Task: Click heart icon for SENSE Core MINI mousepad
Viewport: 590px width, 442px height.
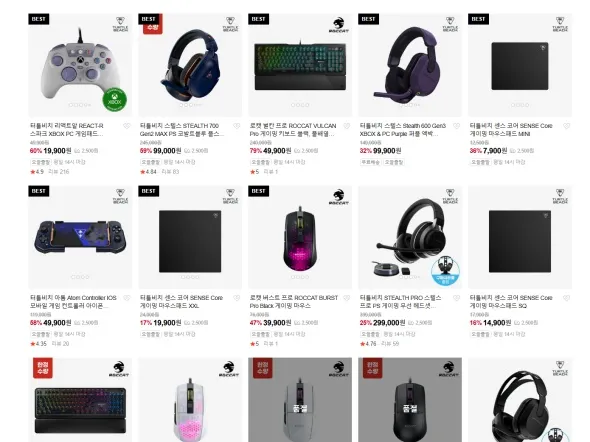Action: [566, 126]
